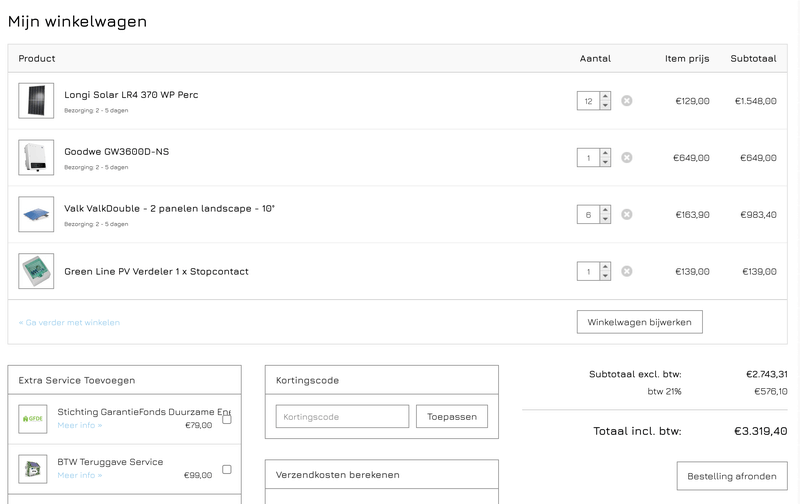This screenshot has width=800, height=504.
Task: Click Goodwe GW3600D-NS quantity field
Action: click(x=588, y=158)
